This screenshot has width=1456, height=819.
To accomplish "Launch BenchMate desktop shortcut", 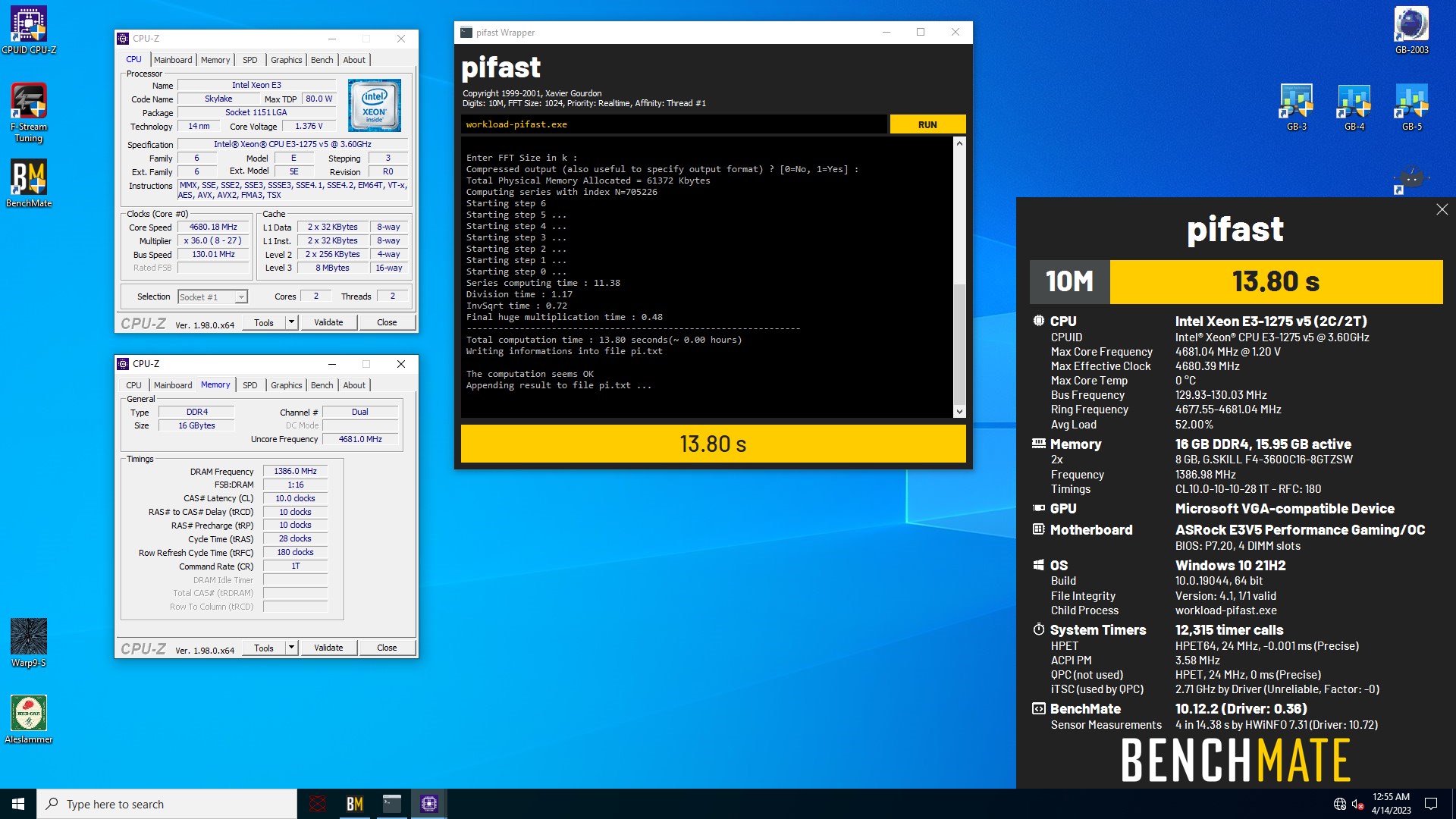I will [x=29, y=184].
